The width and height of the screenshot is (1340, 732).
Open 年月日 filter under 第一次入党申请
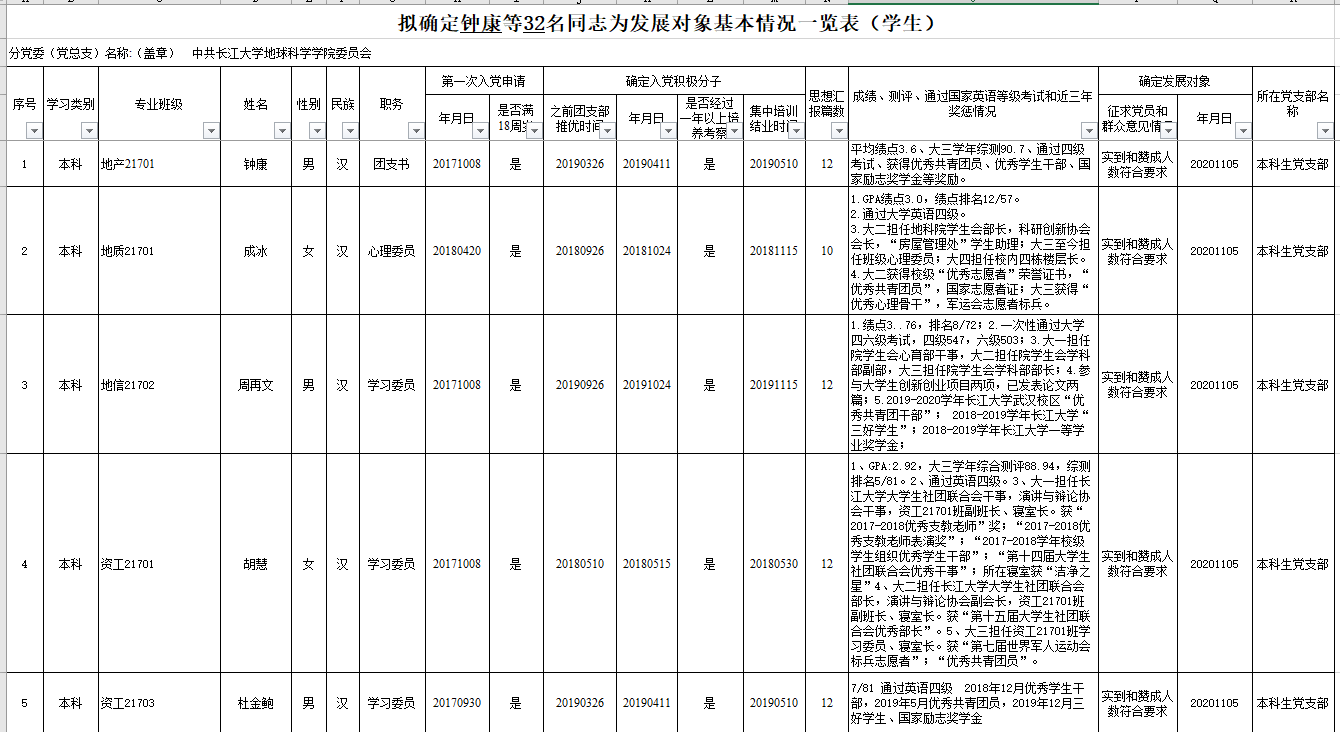point(478,131)
